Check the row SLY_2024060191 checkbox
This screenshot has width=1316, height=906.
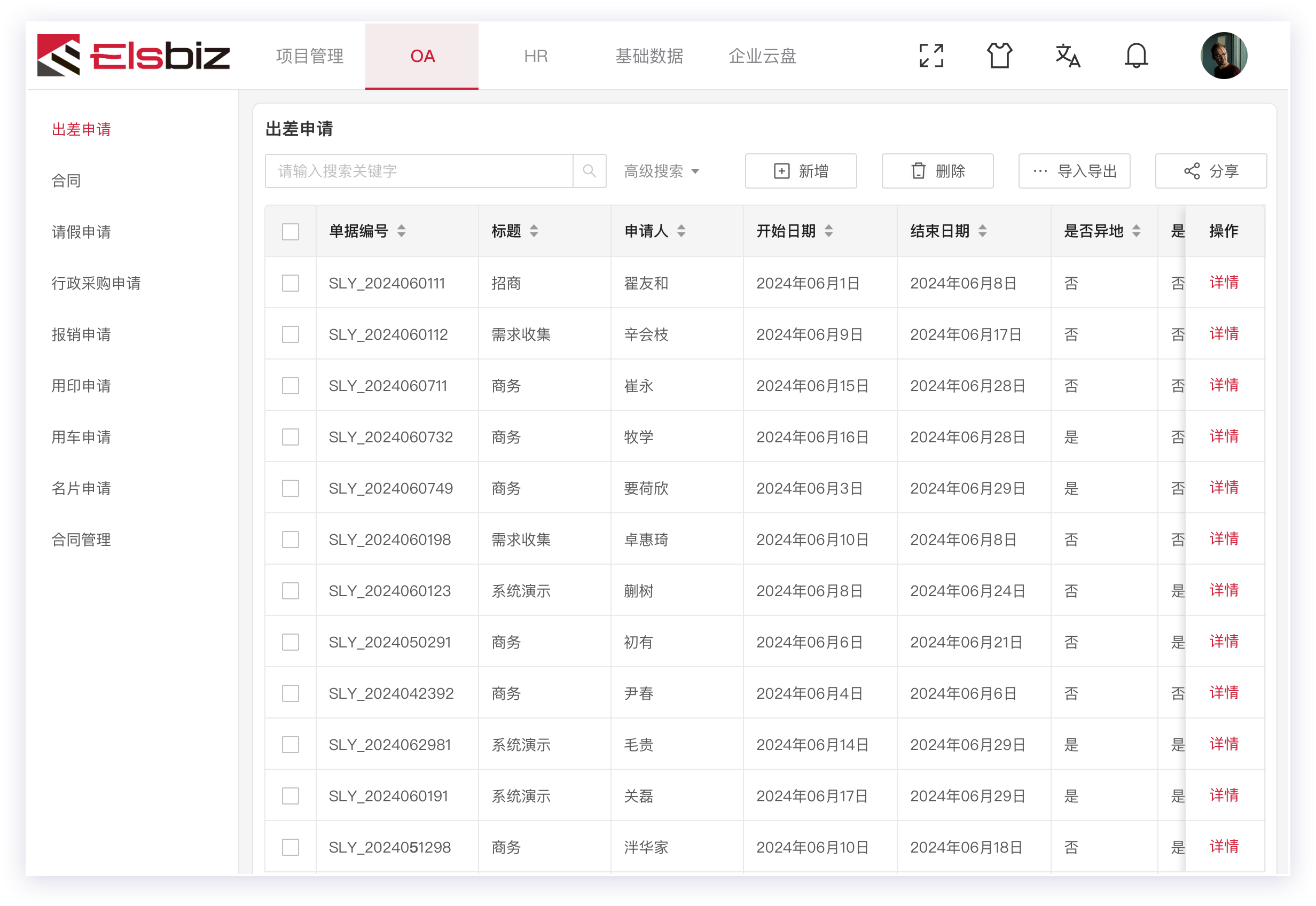point(291,796)
